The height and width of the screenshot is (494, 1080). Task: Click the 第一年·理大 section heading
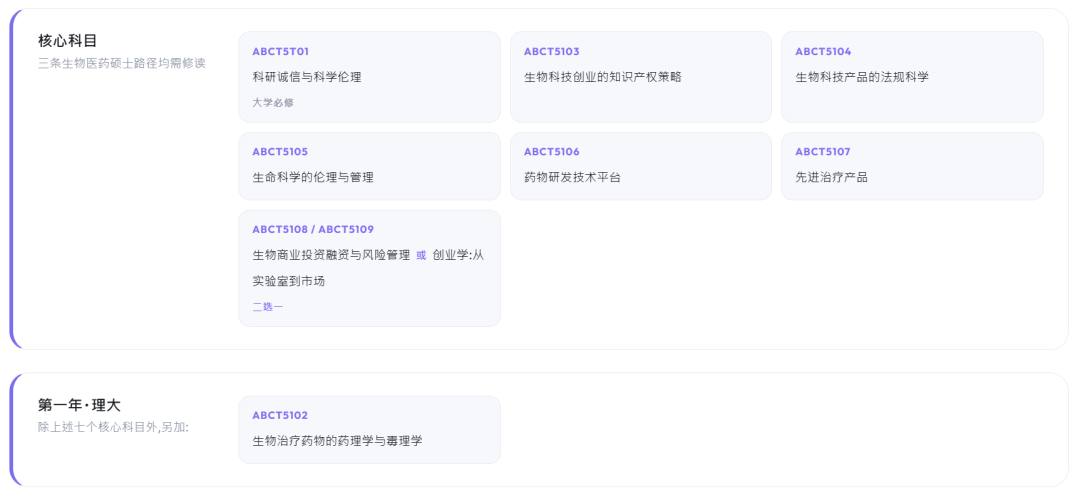(x=79, y=405)
